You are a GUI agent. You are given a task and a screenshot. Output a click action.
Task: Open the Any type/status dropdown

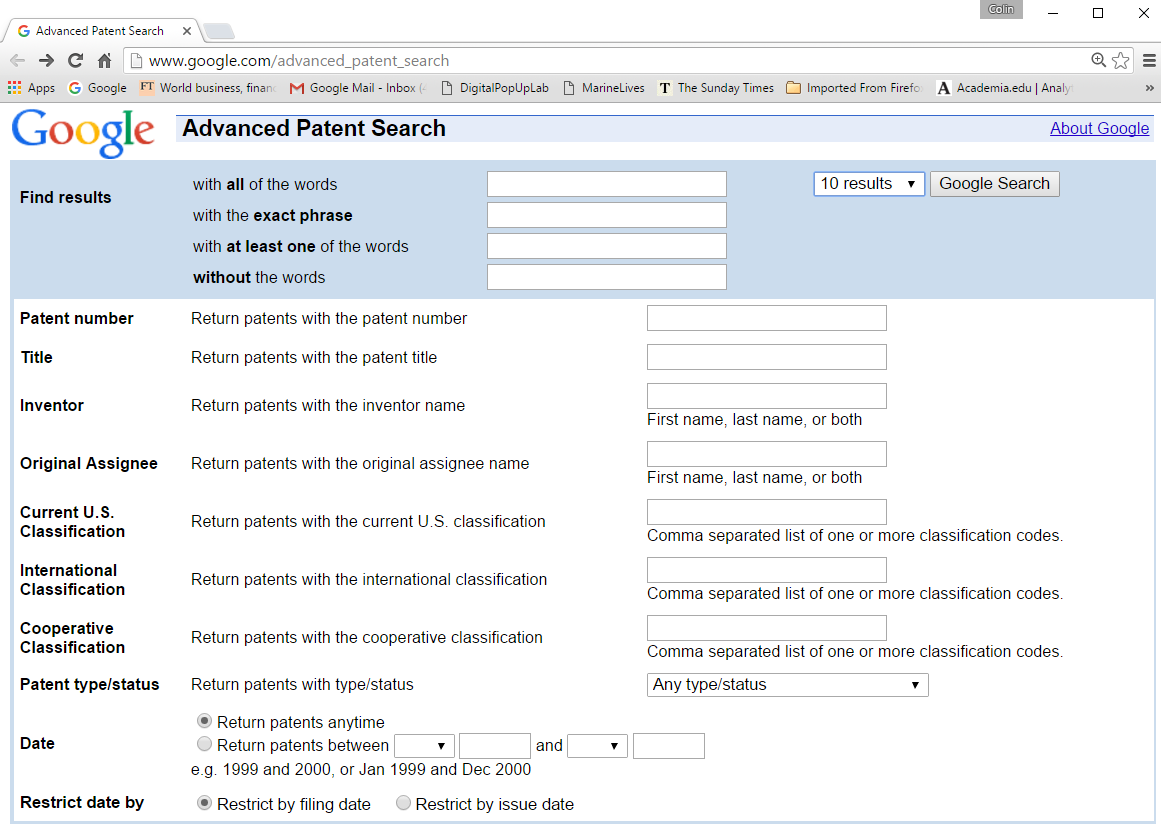(787, 685)
